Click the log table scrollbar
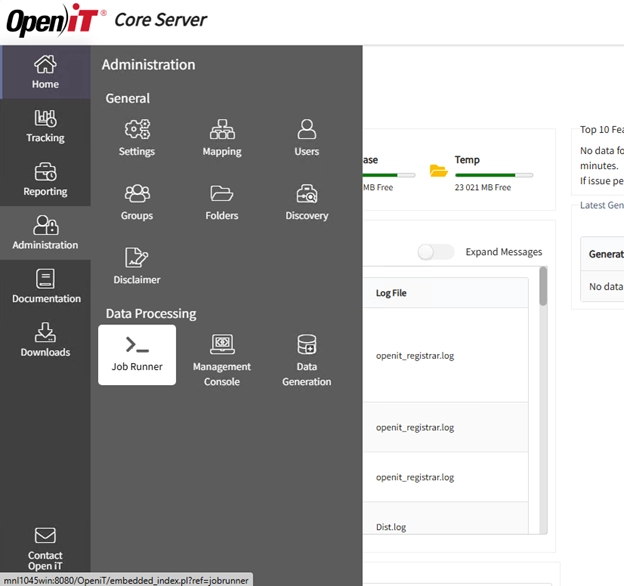This screenshot has height=586, width=624. [x=543, y=286]
